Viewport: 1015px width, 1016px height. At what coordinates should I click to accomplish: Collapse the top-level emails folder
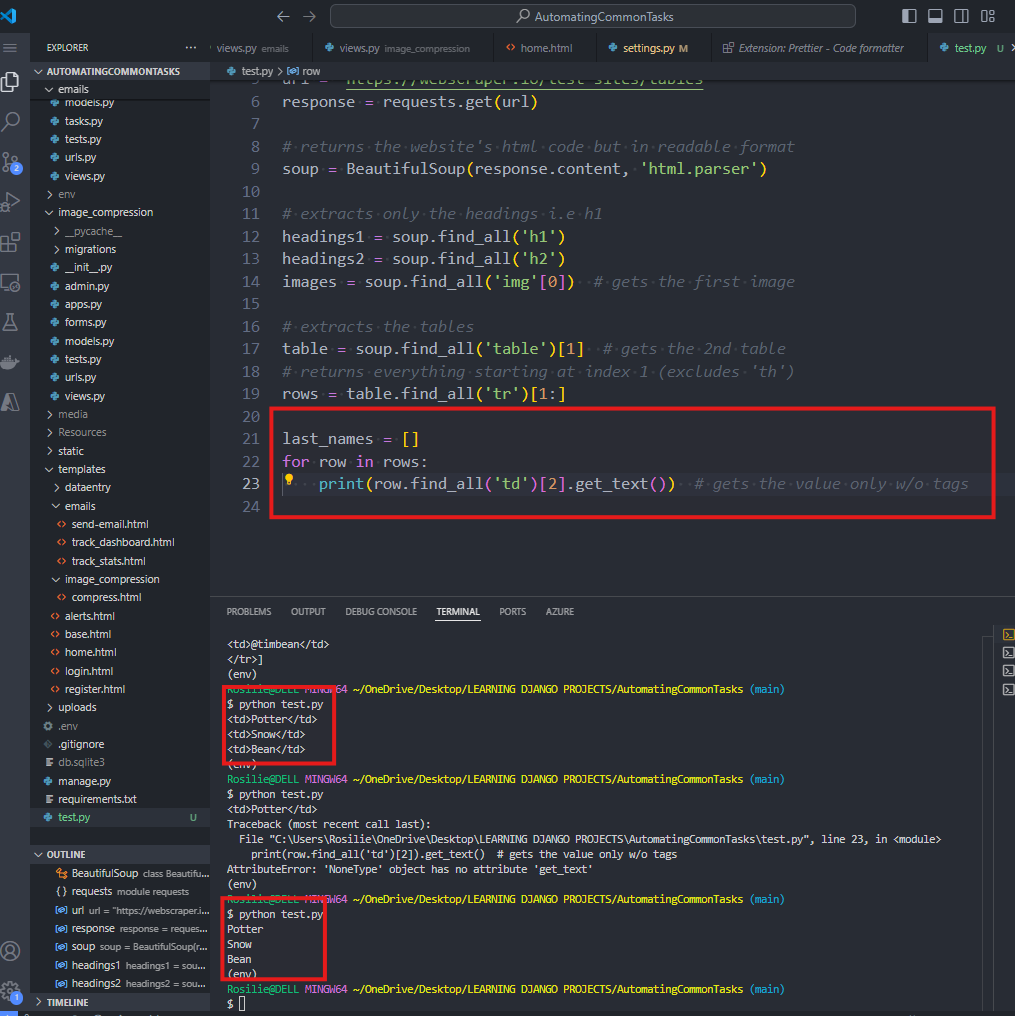[121, 89]
